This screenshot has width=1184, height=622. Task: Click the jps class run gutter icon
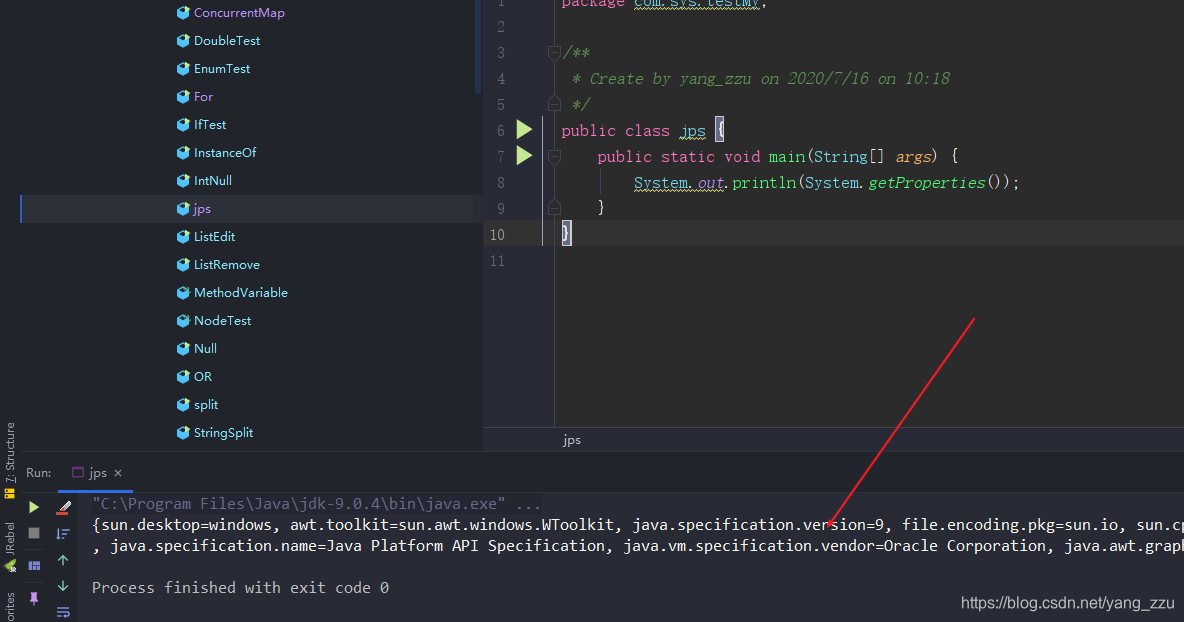(523, 129)
